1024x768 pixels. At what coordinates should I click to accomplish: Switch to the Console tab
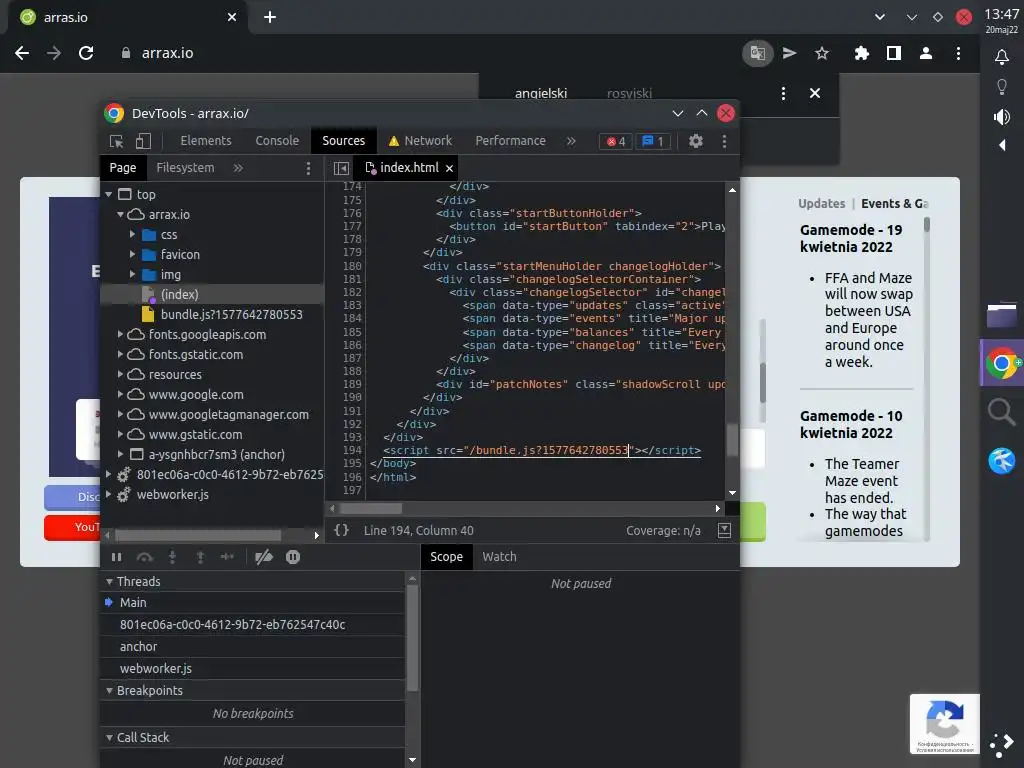277,141
